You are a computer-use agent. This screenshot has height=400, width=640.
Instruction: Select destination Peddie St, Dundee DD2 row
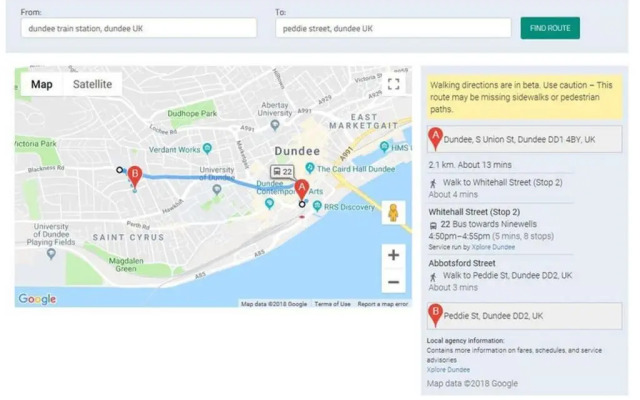[524, 316]
